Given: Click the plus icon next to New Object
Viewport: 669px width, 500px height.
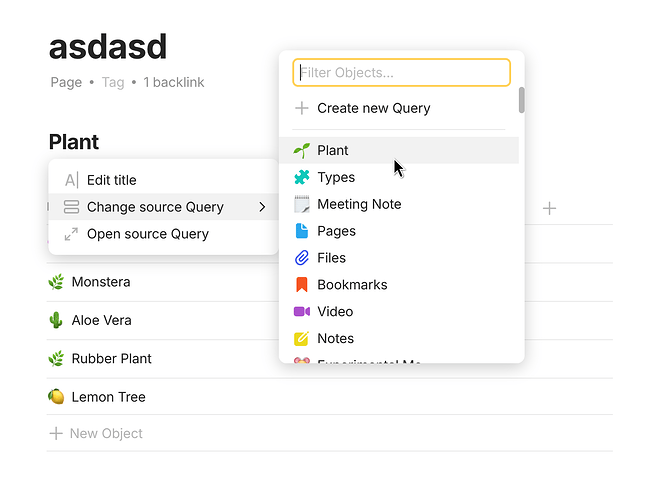Looking at the screenshot, I should (56, 433).
